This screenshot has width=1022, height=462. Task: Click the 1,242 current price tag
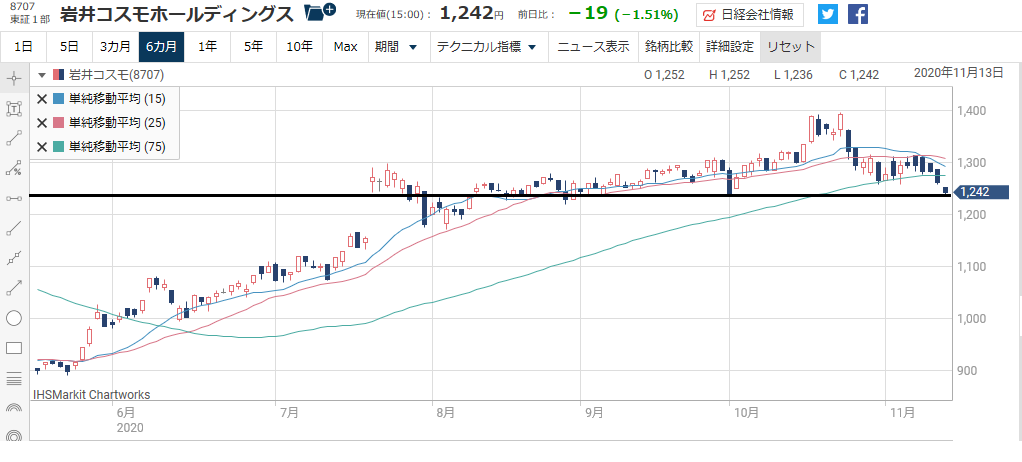pyautogui.click(x=982, y=192)
